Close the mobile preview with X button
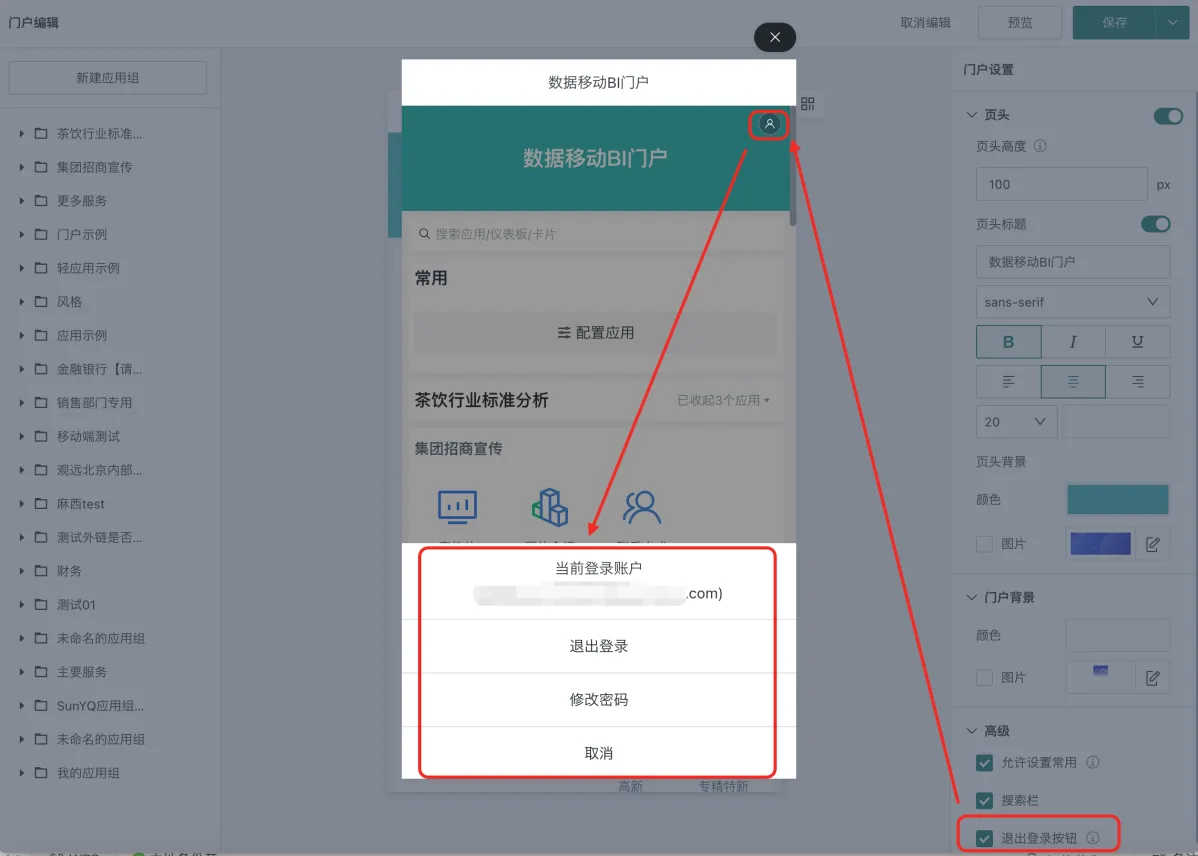This screenshot has height=856, width=1198. (x=774, y=37)
